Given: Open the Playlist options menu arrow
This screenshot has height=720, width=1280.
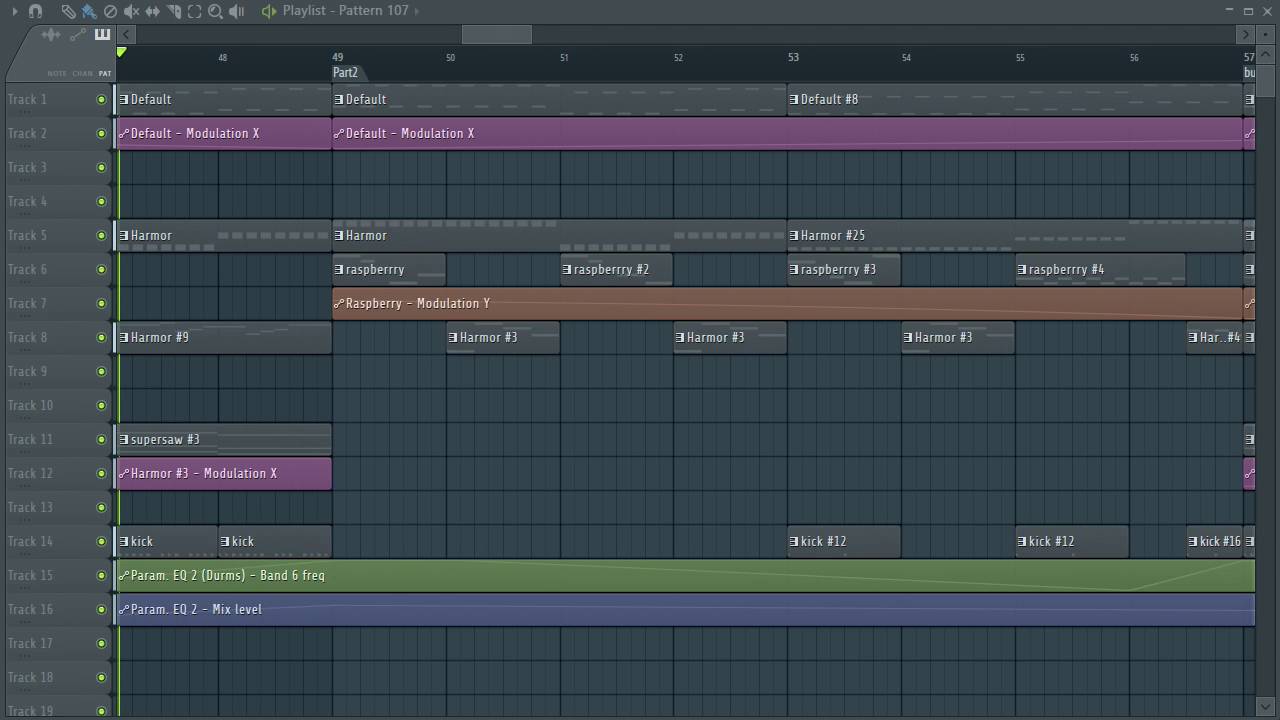Looking at the screenshot, I should [x=14, y=11].
